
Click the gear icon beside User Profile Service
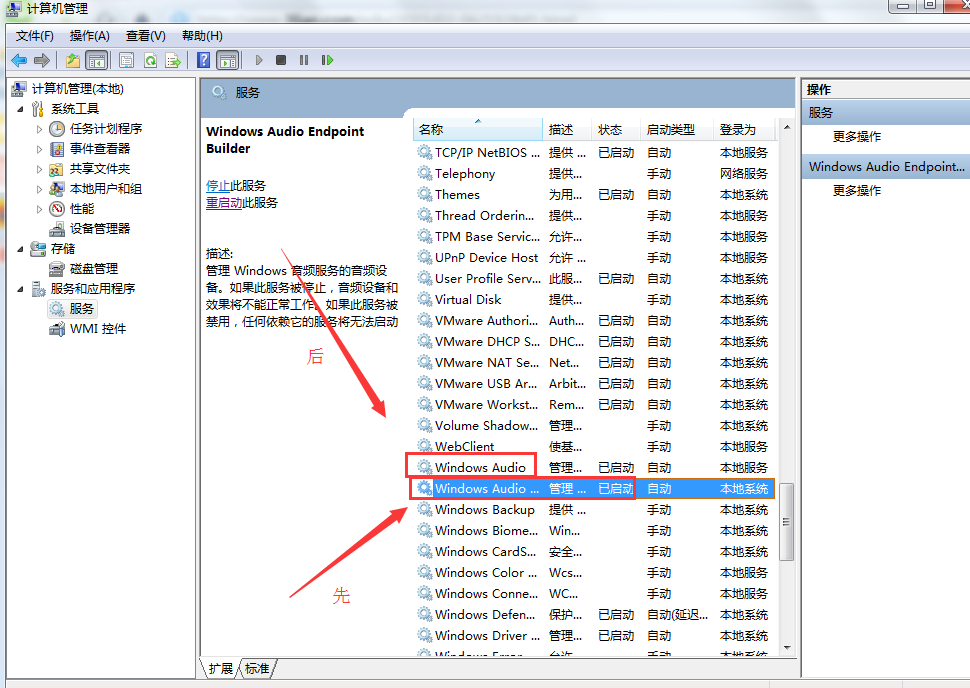tap(424, 278)
